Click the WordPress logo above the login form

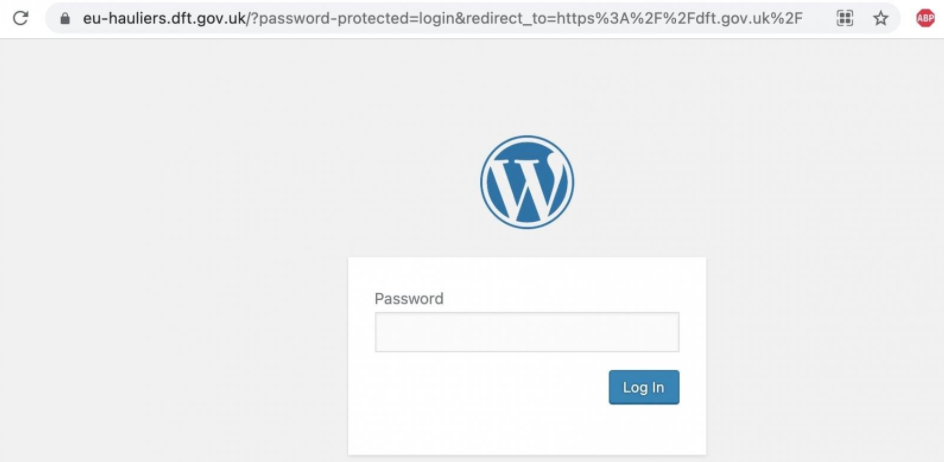(x=527, y=182)
